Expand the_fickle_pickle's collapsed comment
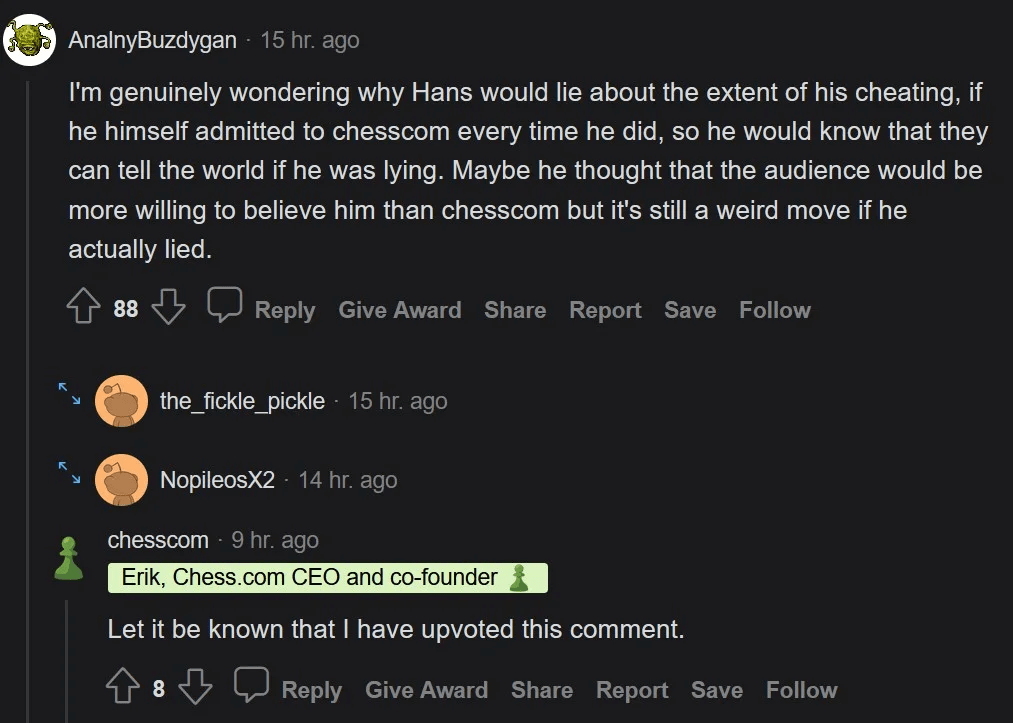The image size is (1013, 723). coord(69,391)
